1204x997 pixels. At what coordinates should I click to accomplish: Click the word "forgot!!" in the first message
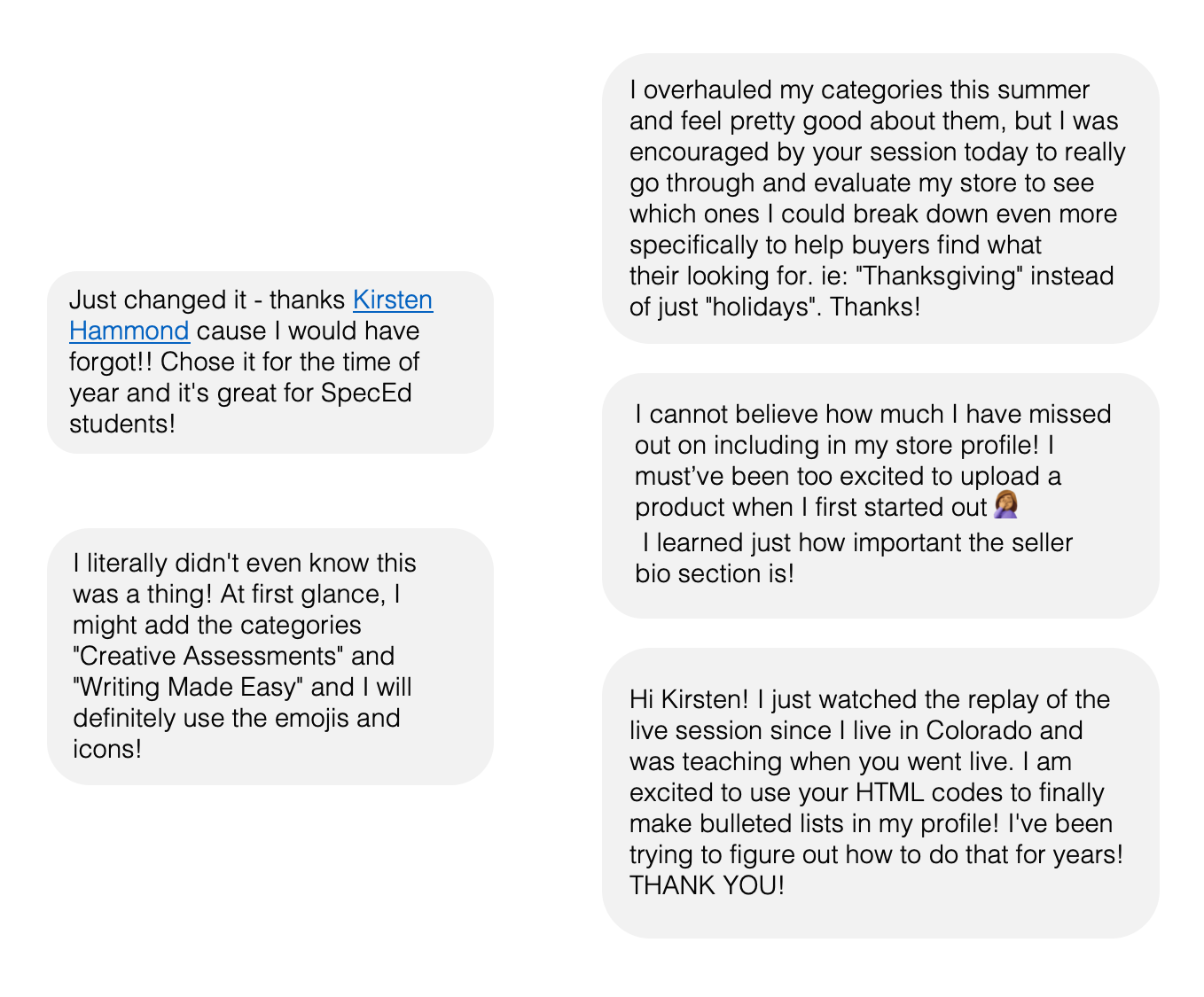[111, 362]
